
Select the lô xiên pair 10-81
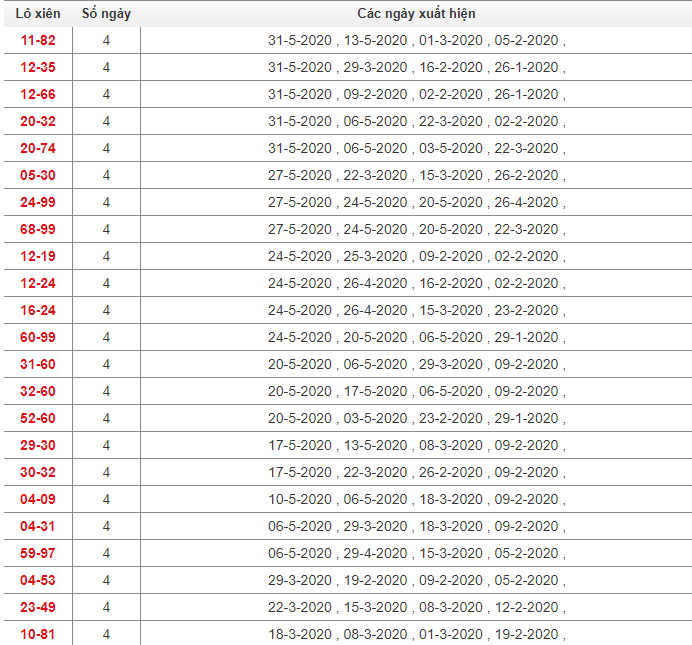[x=38, y=634]
